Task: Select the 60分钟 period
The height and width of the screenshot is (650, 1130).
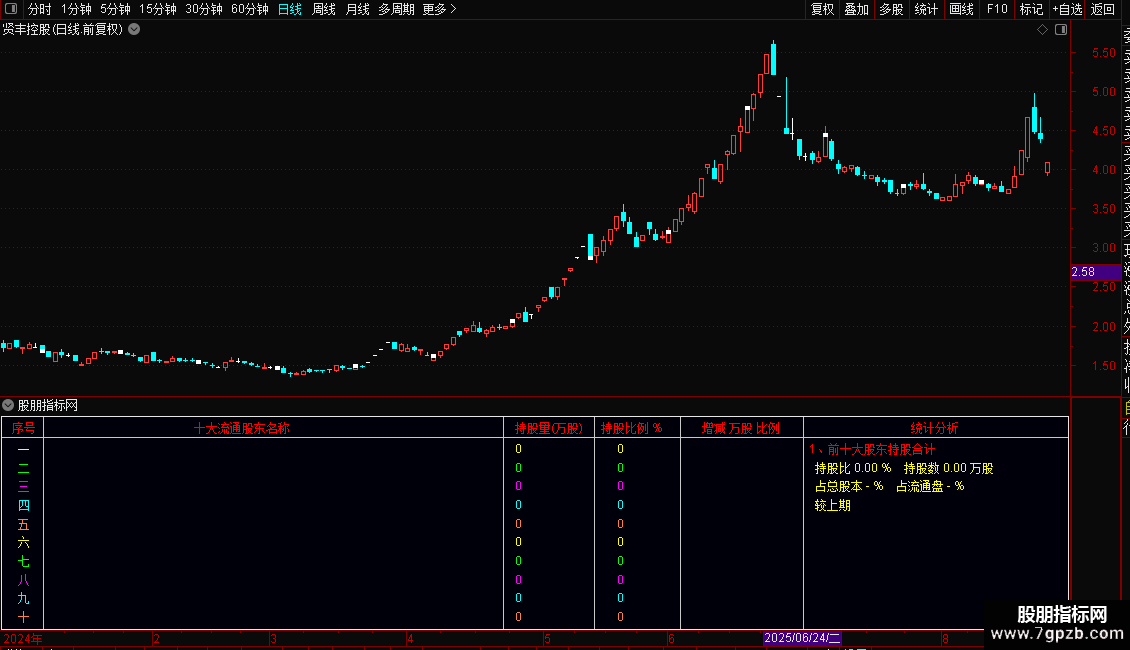Action: click(x=250, y=9)
